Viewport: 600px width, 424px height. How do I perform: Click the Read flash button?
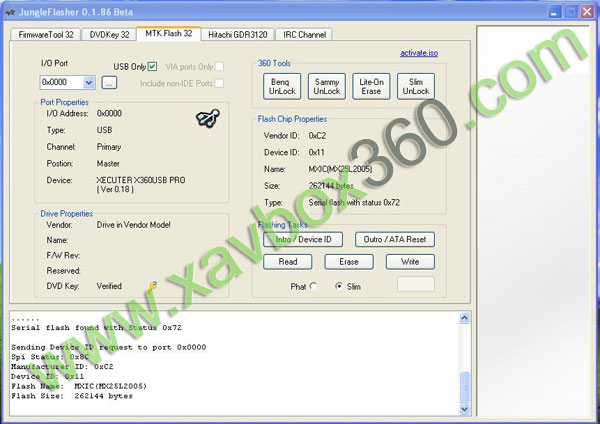click(288, 262)
